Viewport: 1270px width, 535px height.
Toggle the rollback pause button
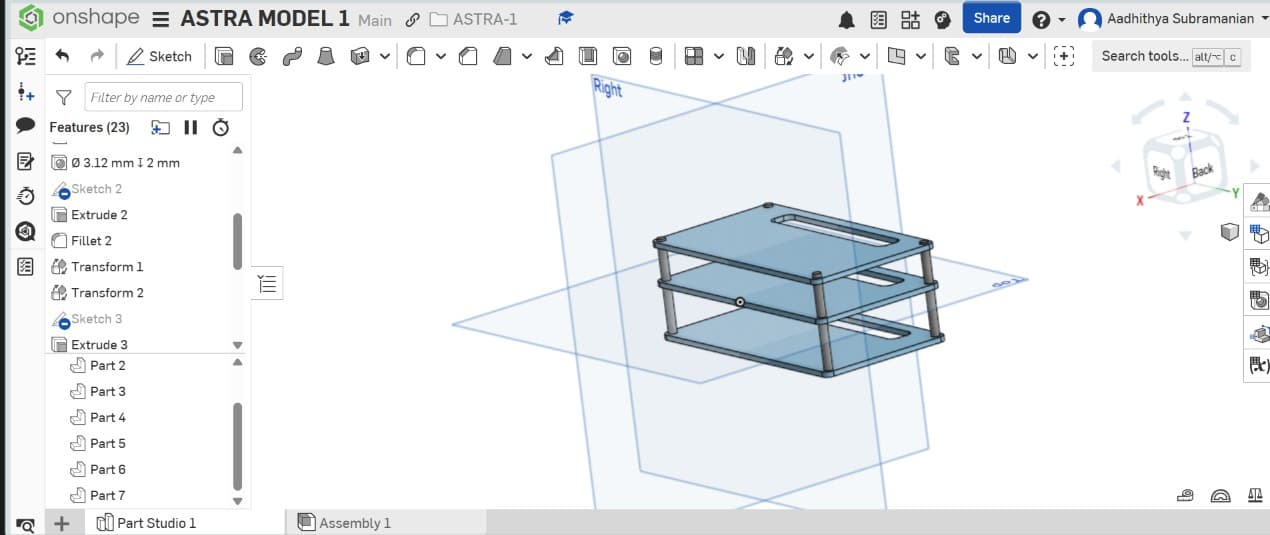(190, 127)
